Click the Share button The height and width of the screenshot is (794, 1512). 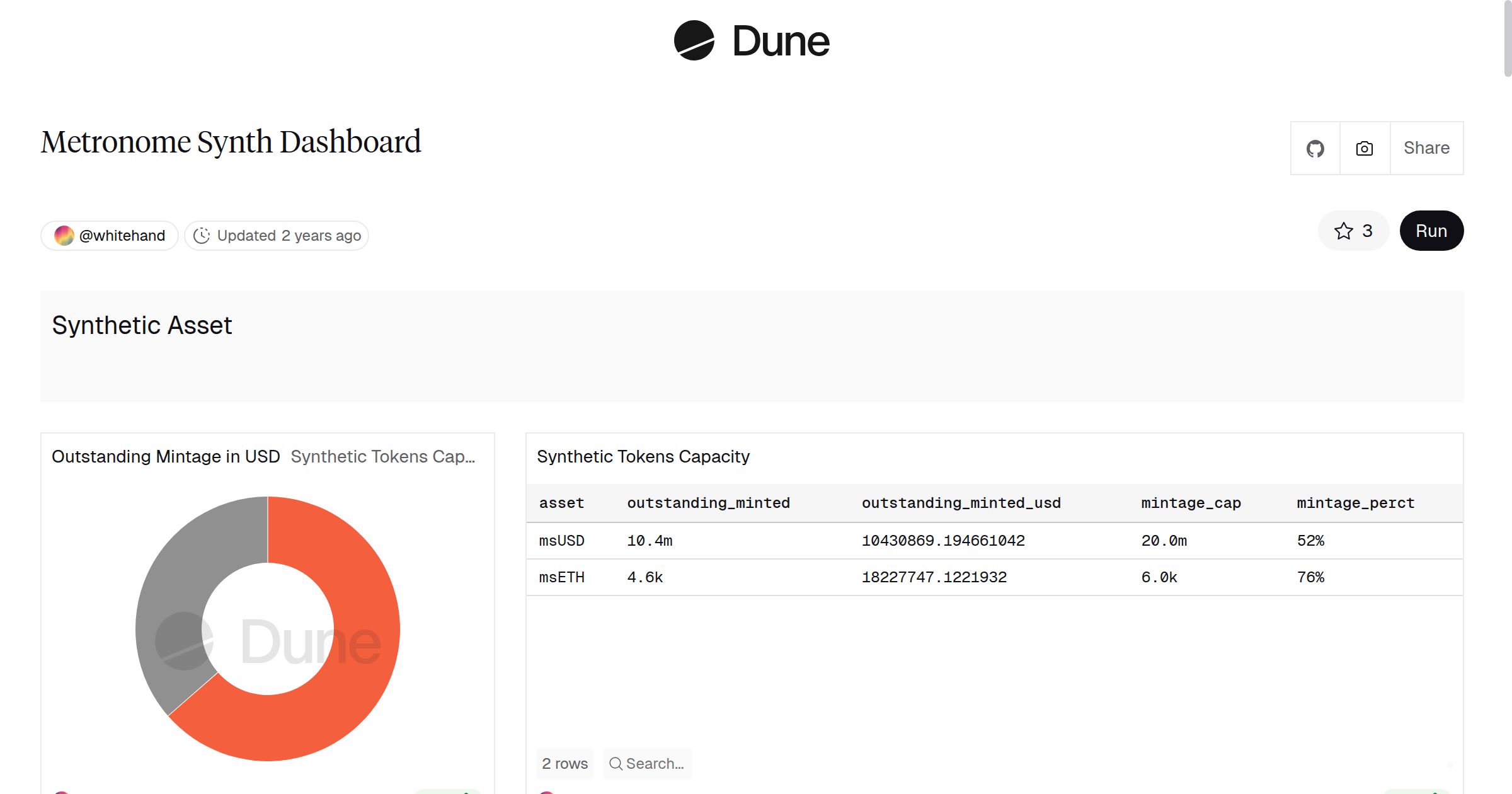tap(1426, 148)
